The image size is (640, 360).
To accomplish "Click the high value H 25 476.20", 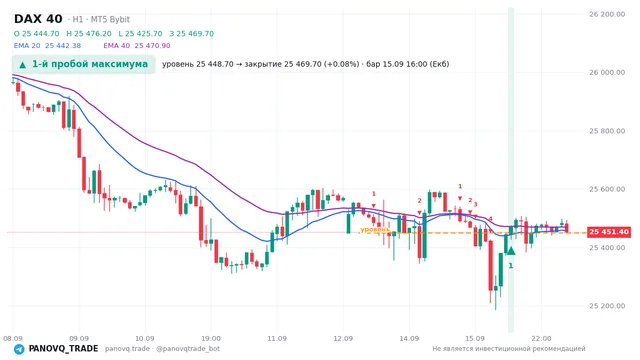I will (89, 33).
